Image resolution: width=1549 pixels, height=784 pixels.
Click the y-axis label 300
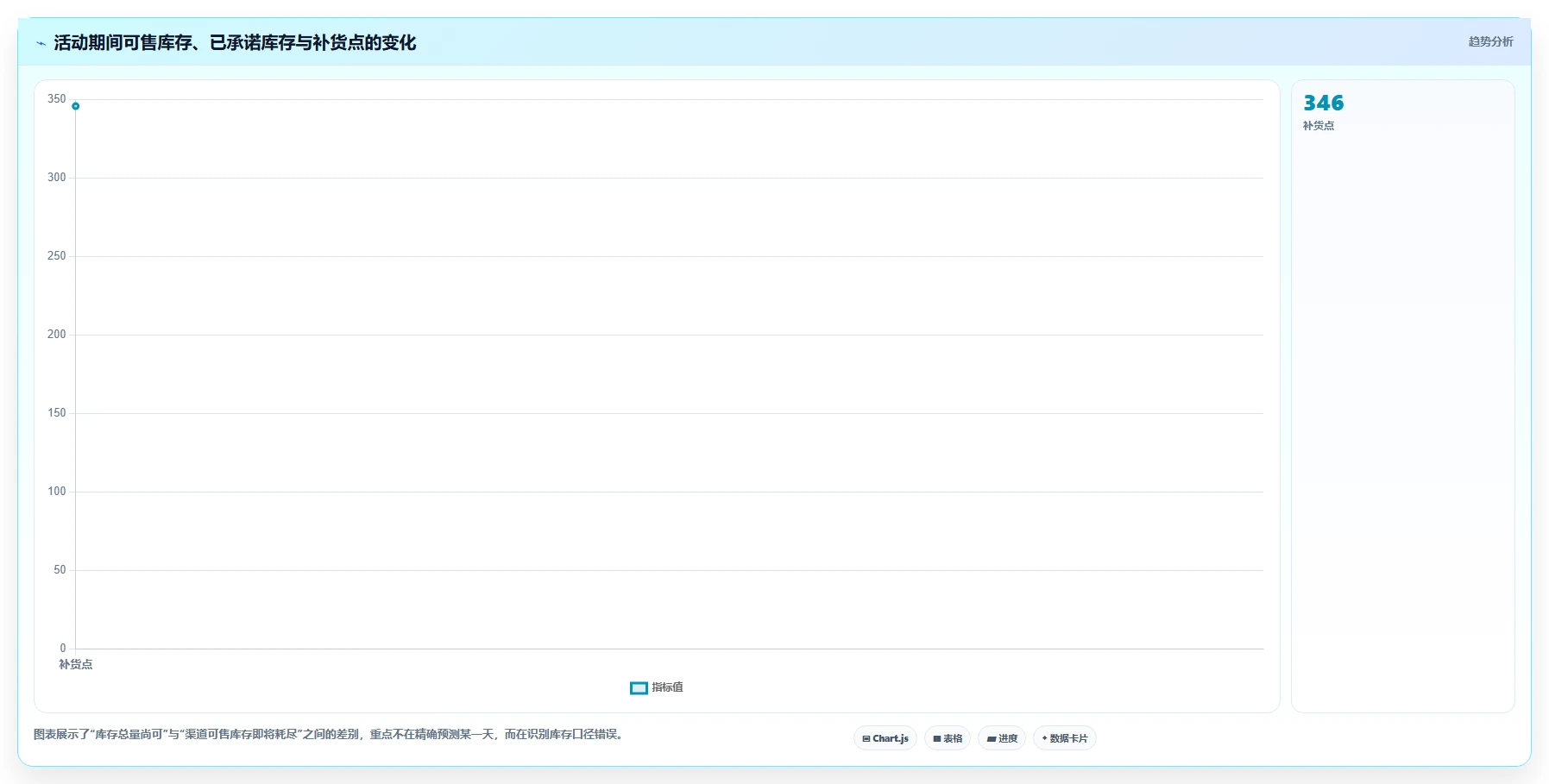click(57, 178)
